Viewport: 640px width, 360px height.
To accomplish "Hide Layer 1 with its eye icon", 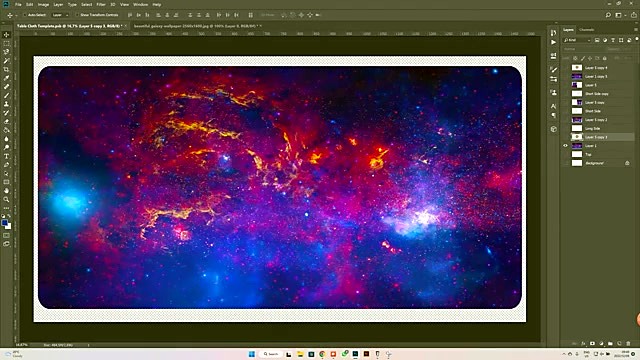I will pos(565,146).
